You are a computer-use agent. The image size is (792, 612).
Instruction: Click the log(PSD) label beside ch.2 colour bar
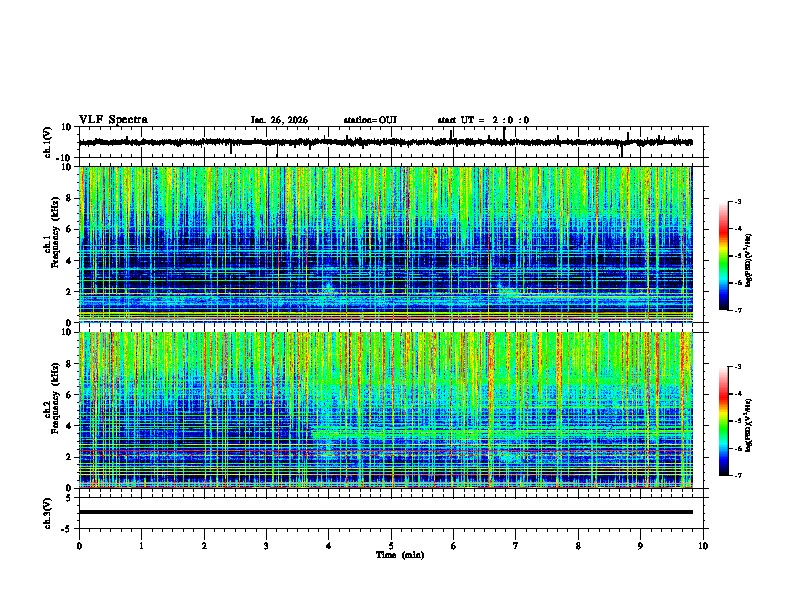pyautogui.click(x=748, y=425)
